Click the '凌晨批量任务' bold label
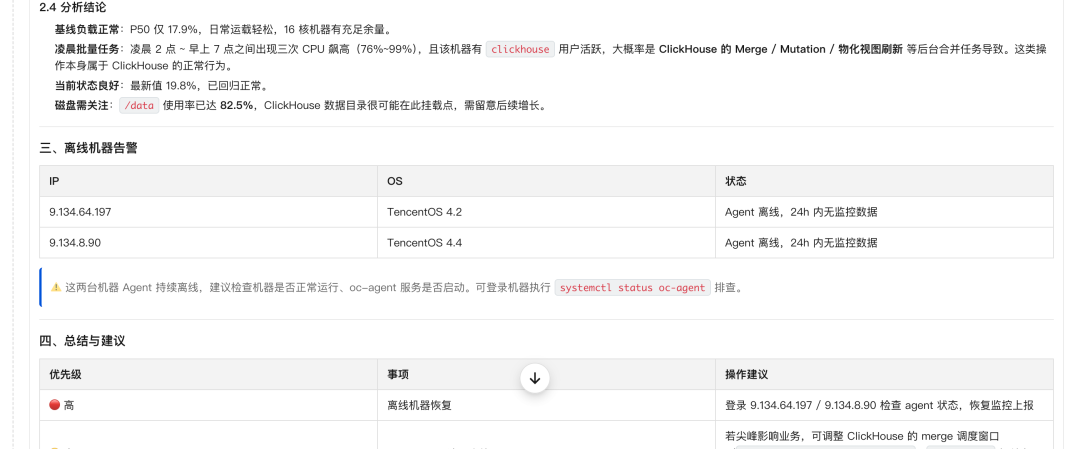Viewport: 1080px width, 449px height. coord(87,50)
